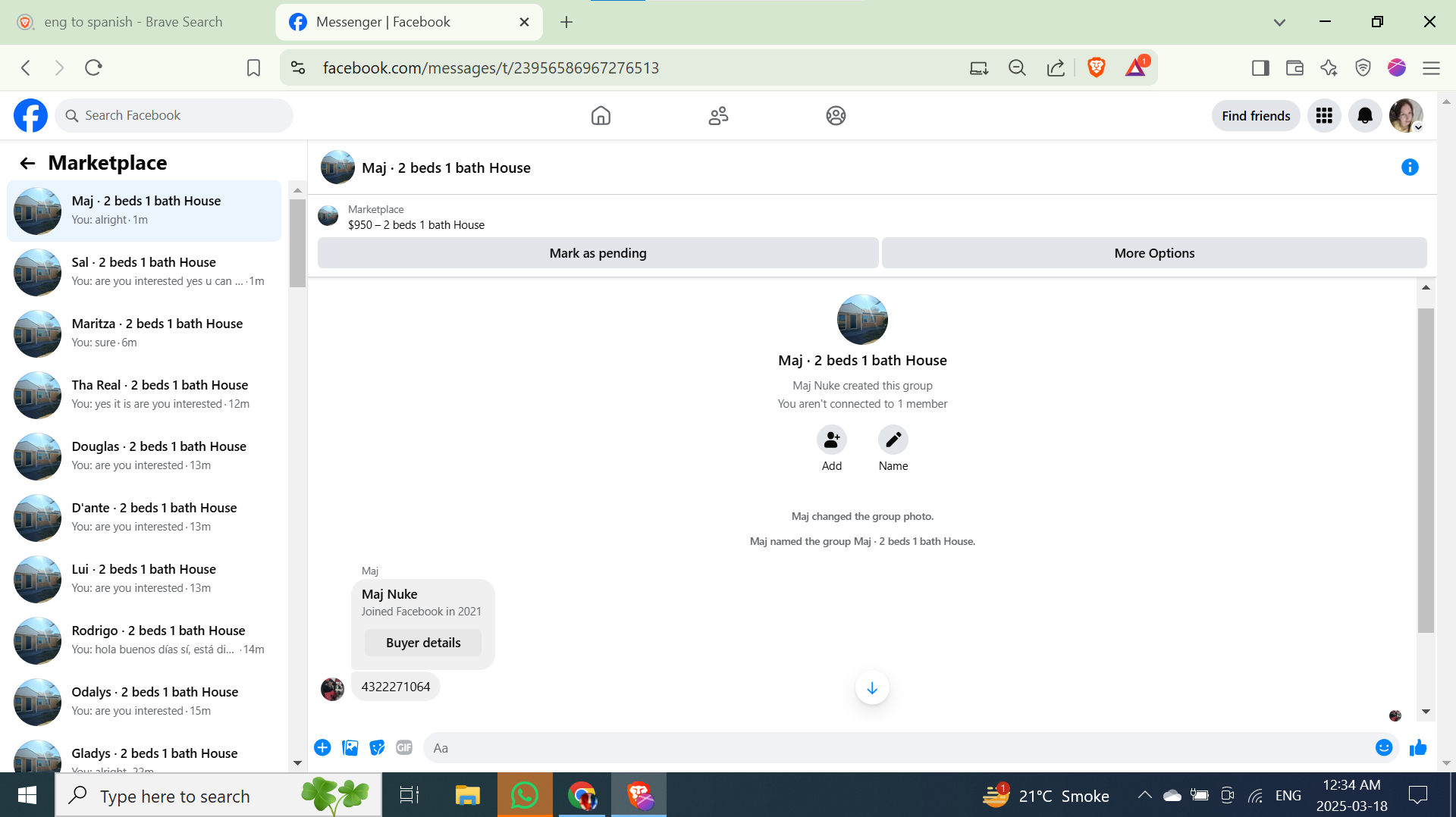This screenshot has height=817, width=1456.
Task: Open the D'ante conversation
Action: click(144, 518)
